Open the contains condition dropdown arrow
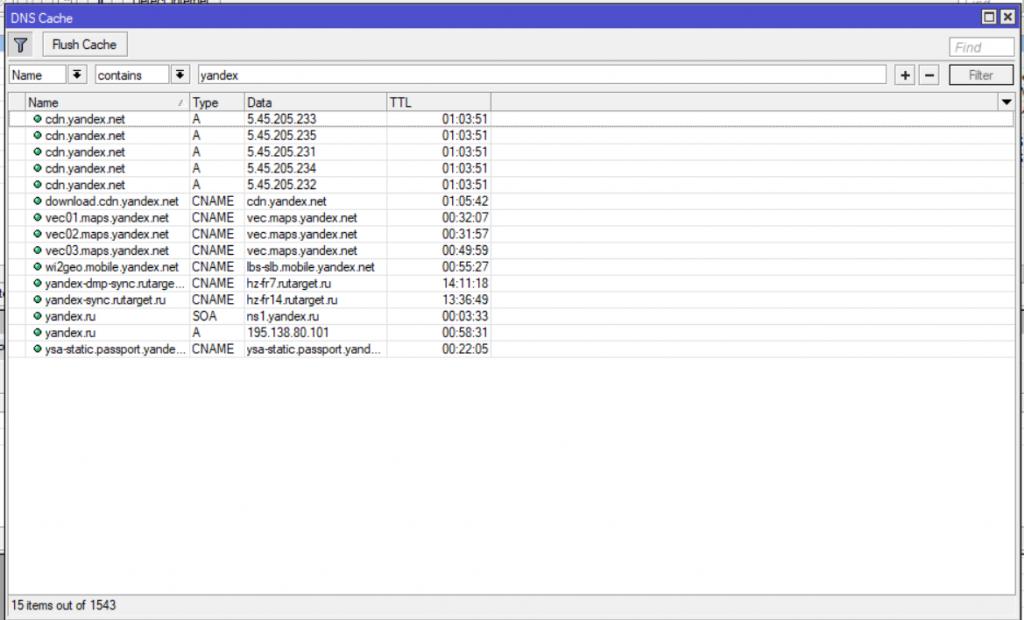Image resolution: width=1024 pixels, height=620 pixels. (179, 75)
